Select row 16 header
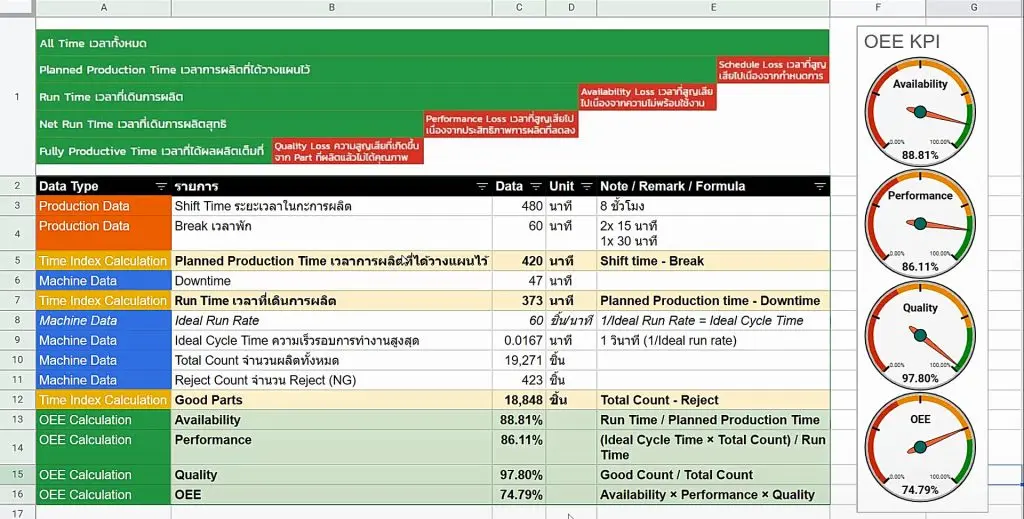This screenshot has width=1024, height=519. 18,495
